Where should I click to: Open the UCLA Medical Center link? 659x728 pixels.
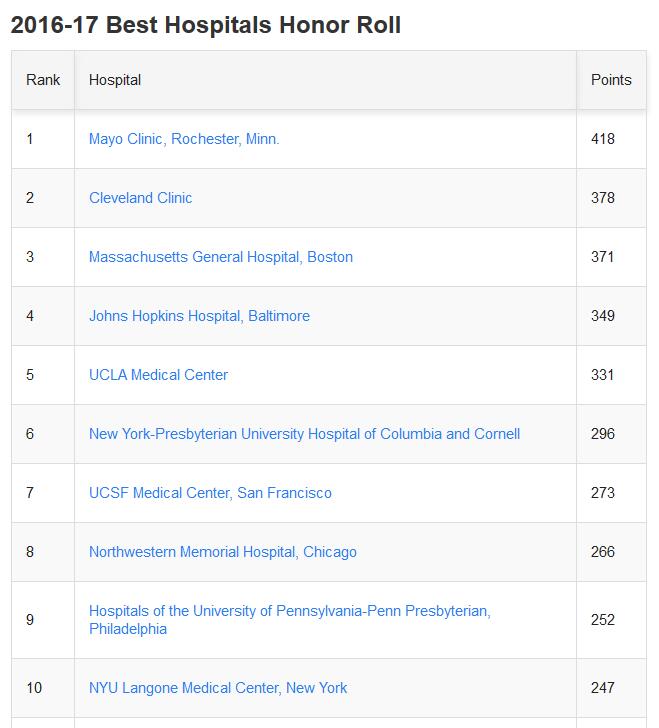pos(158,375)
